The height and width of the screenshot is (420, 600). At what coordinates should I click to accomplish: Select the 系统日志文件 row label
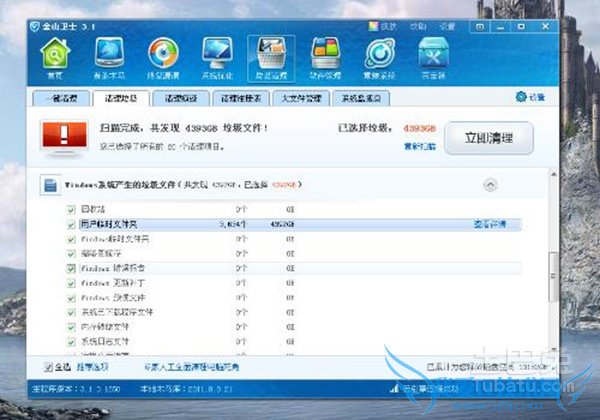pos(105,342)
